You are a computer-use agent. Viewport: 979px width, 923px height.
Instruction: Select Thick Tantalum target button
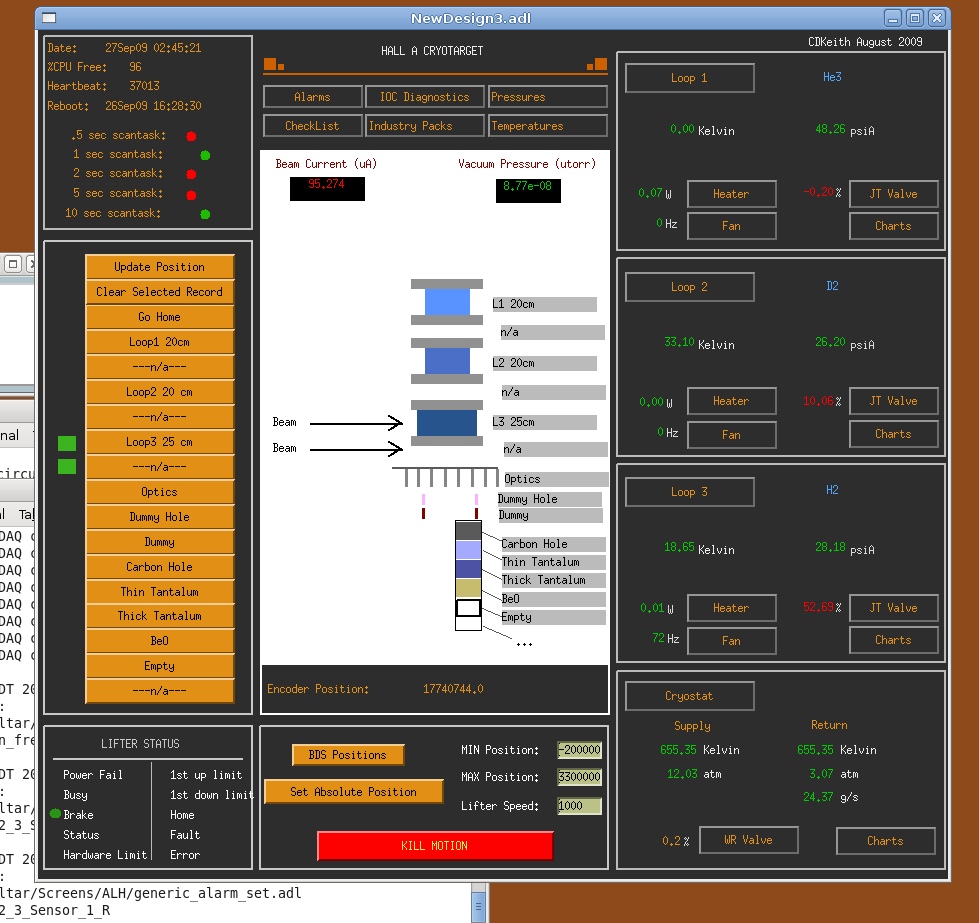point(160,616)
